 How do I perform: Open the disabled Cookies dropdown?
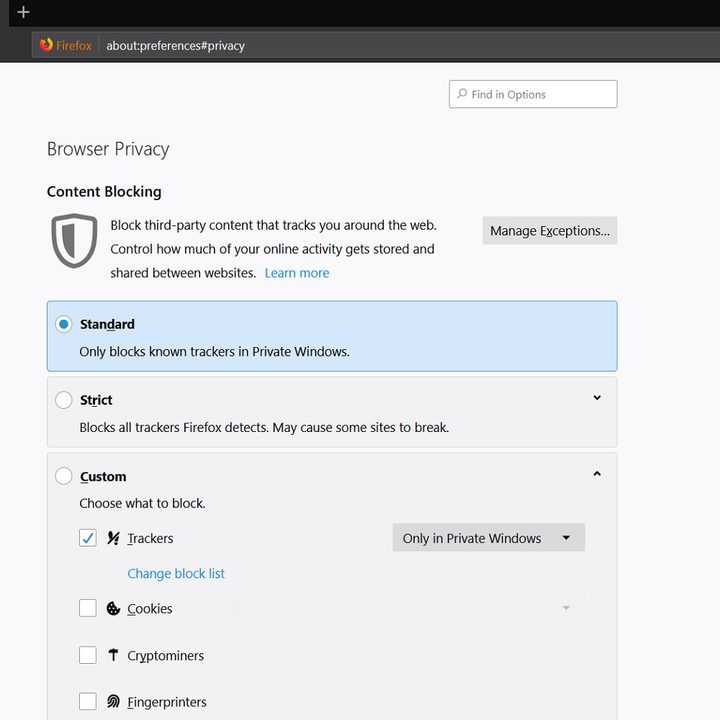(x=409, y=608)
